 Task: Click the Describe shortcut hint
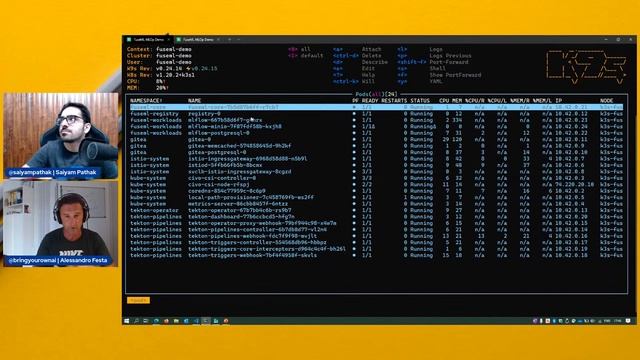coord(375,62)
